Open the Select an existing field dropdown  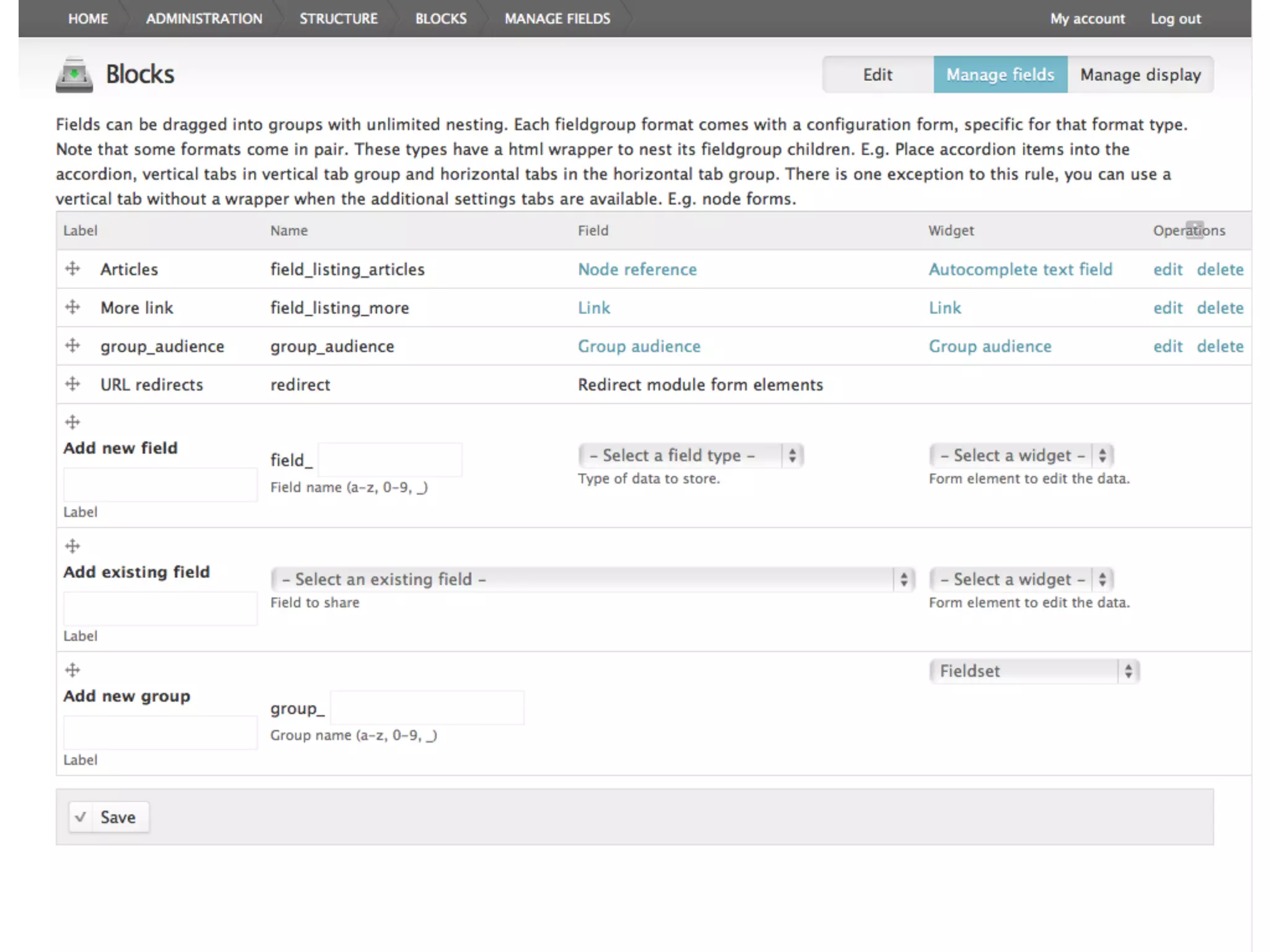coord(592,580)
